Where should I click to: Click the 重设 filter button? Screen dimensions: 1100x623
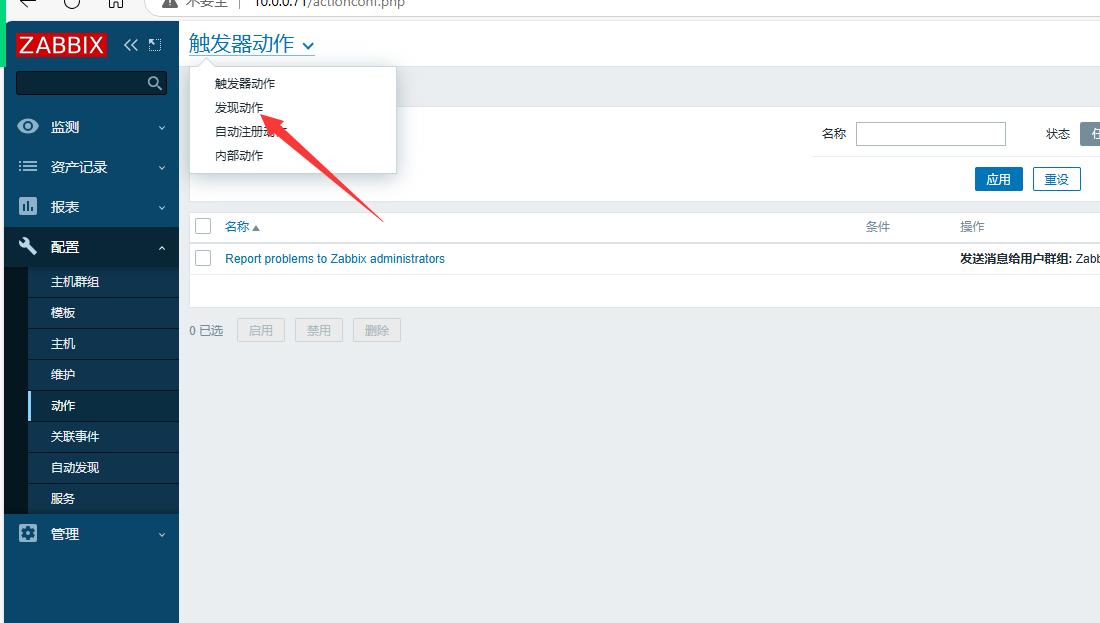tap(1057, 179)
